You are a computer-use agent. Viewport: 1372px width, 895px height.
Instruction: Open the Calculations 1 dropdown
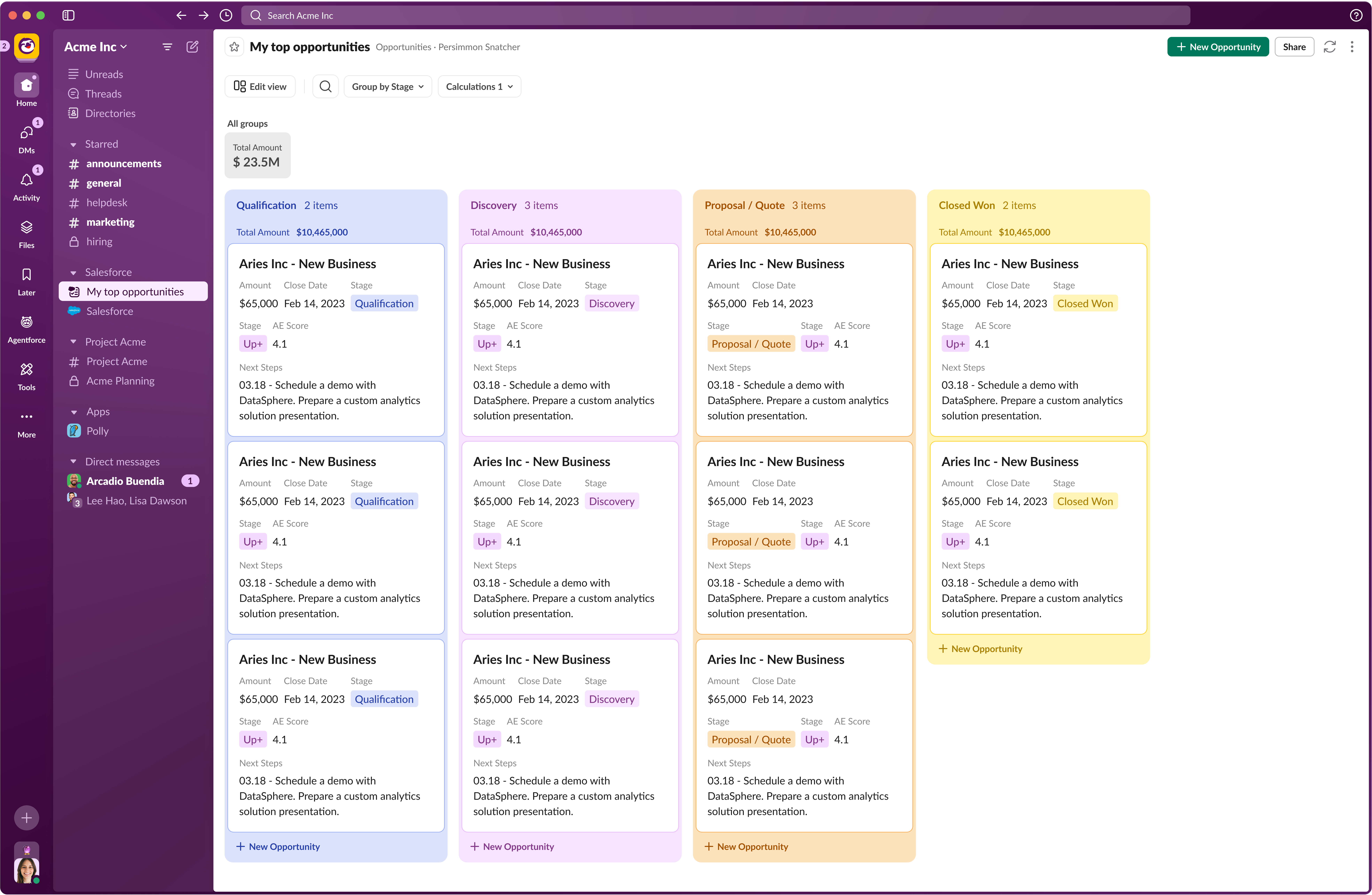tap(480, 86)
